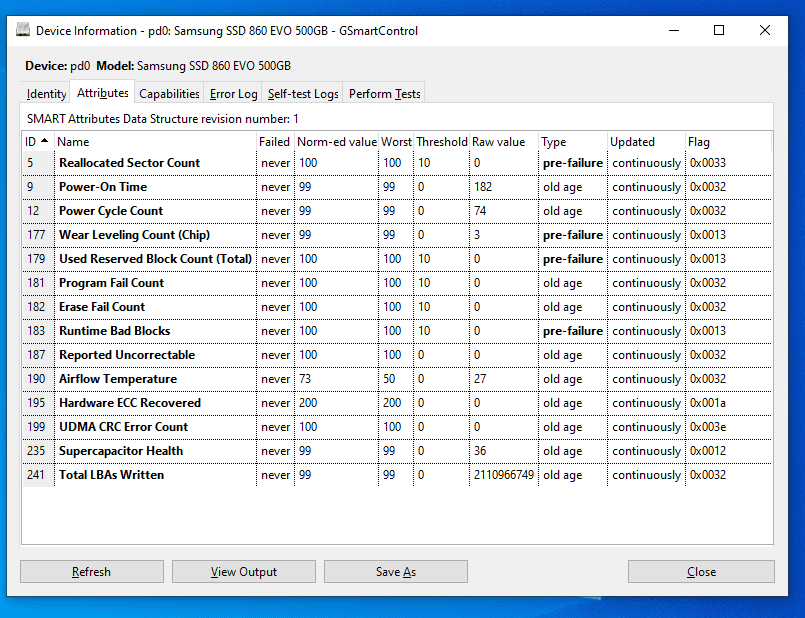This screenshot has width=805, height=618.
Task: Select the UDMA CRC Error Count row
Action: tap(397, 427)
